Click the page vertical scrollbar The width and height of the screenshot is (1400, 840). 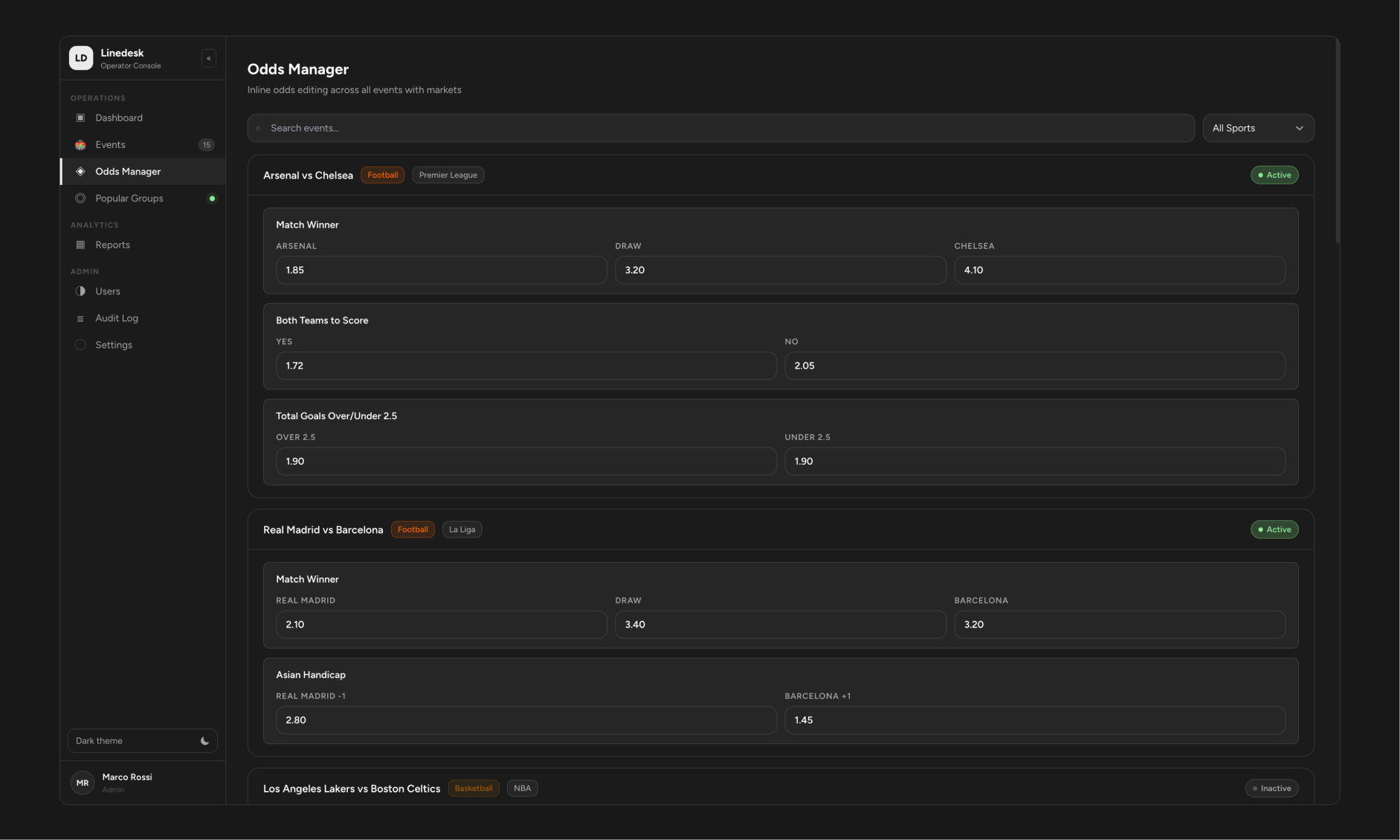1337,141
